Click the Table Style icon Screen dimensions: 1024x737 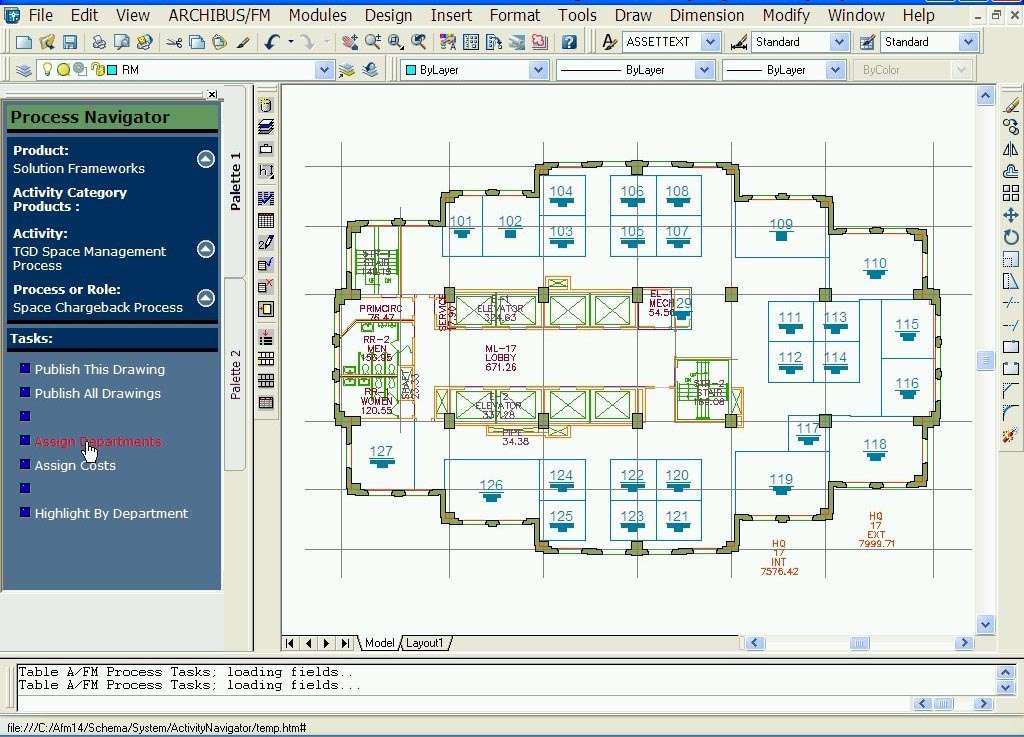coord(867,42)
